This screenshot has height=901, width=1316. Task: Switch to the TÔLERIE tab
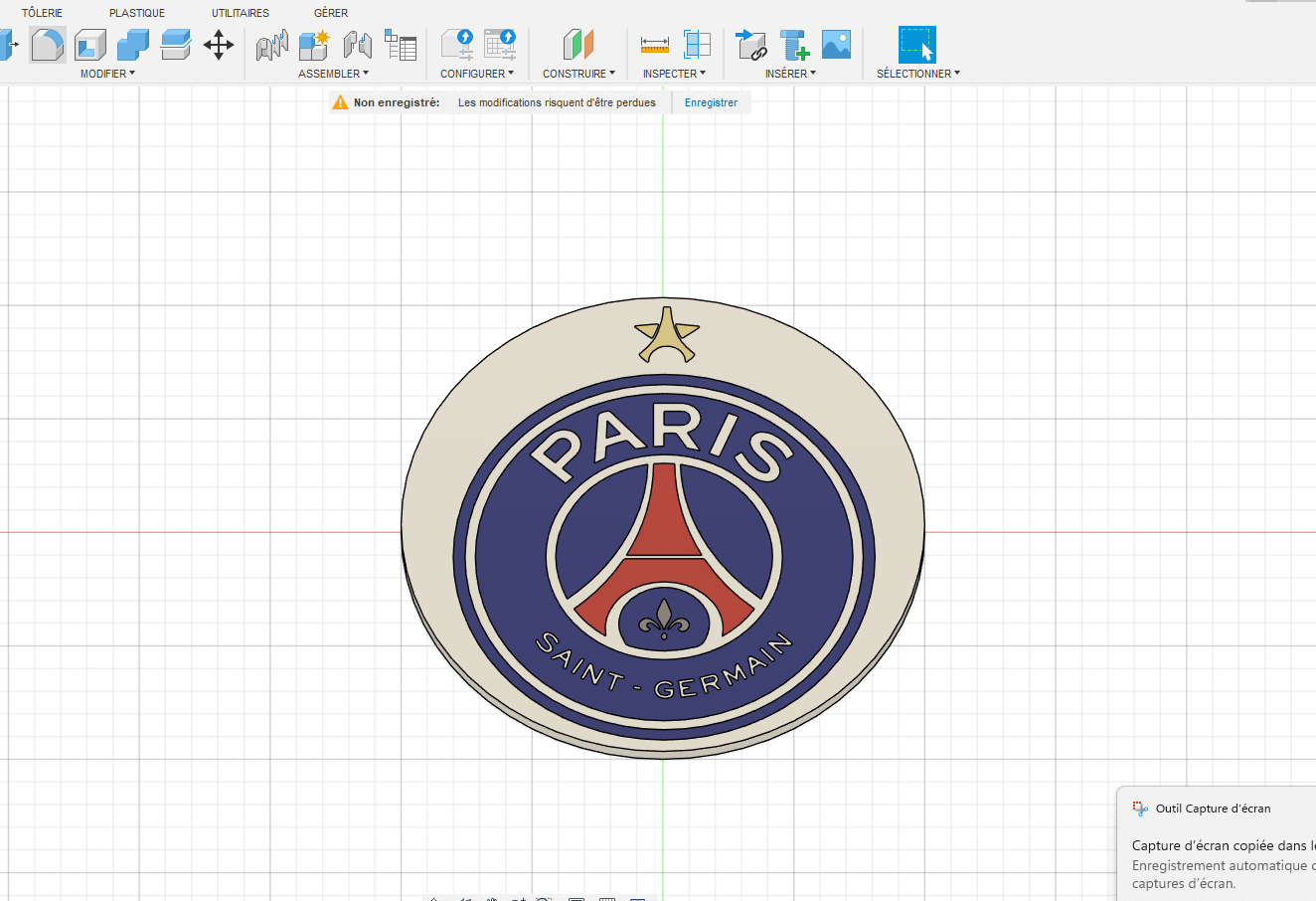(42, 13)
